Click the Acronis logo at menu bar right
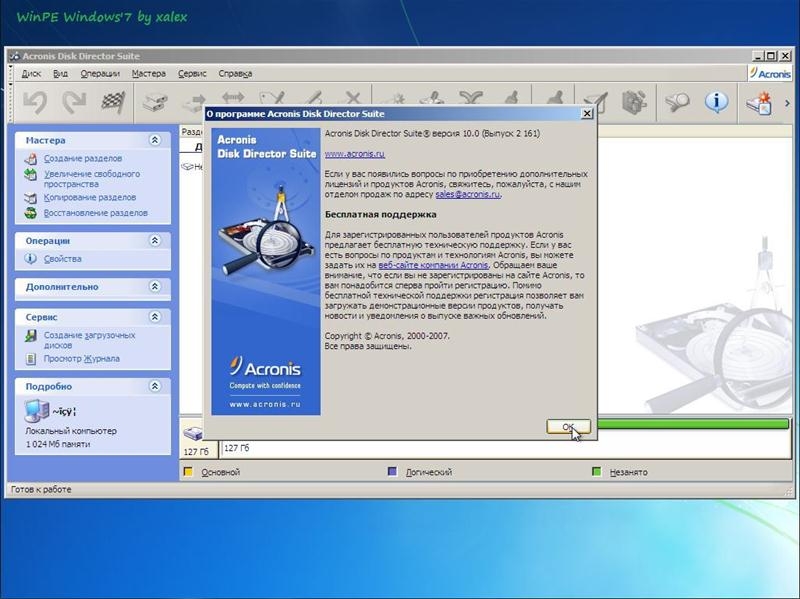800x599 pixels. click(x=770, y=73)
